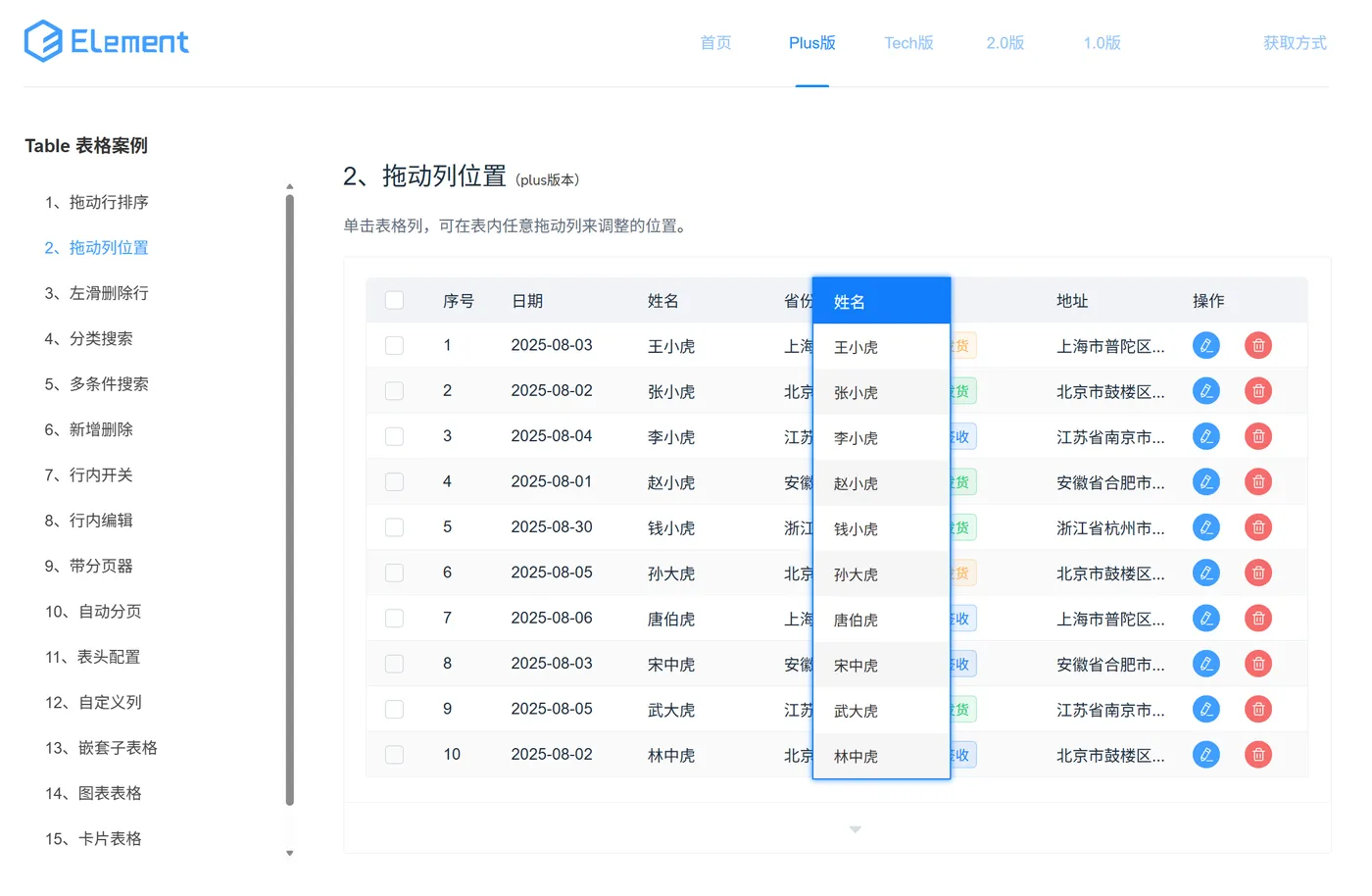Screen dimensions: 1372x896
Task: Click the downward chevron below the sidebar list
Action: point(290,853)
